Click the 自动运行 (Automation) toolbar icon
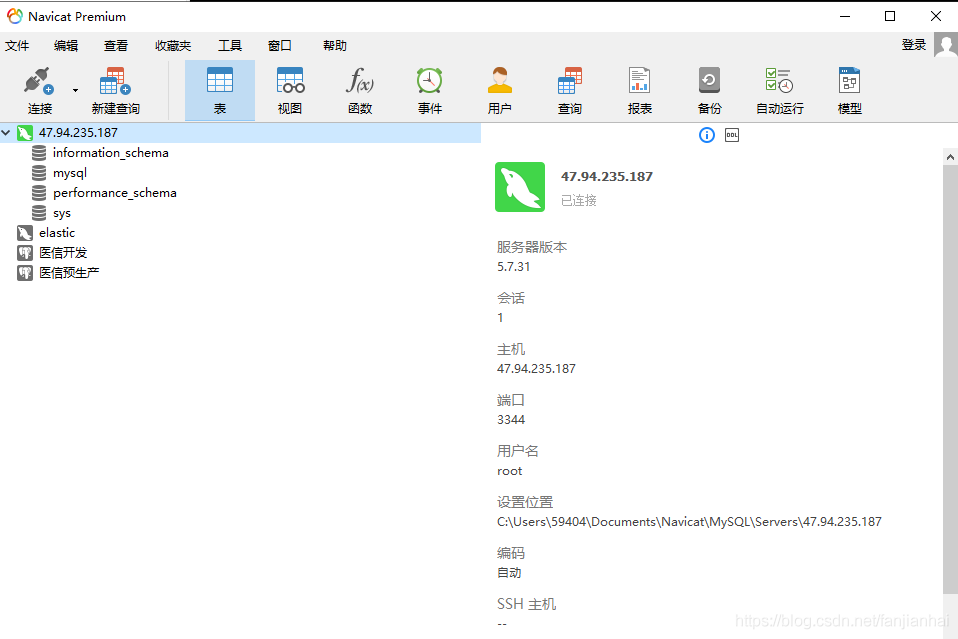This screenshot has height=639, width=958. pos(779,88)
